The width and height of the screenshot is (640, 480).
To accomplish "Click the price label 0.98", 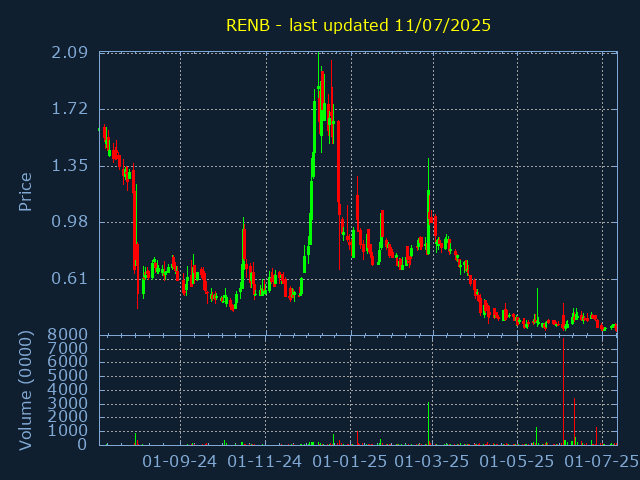I will point(69,222).
